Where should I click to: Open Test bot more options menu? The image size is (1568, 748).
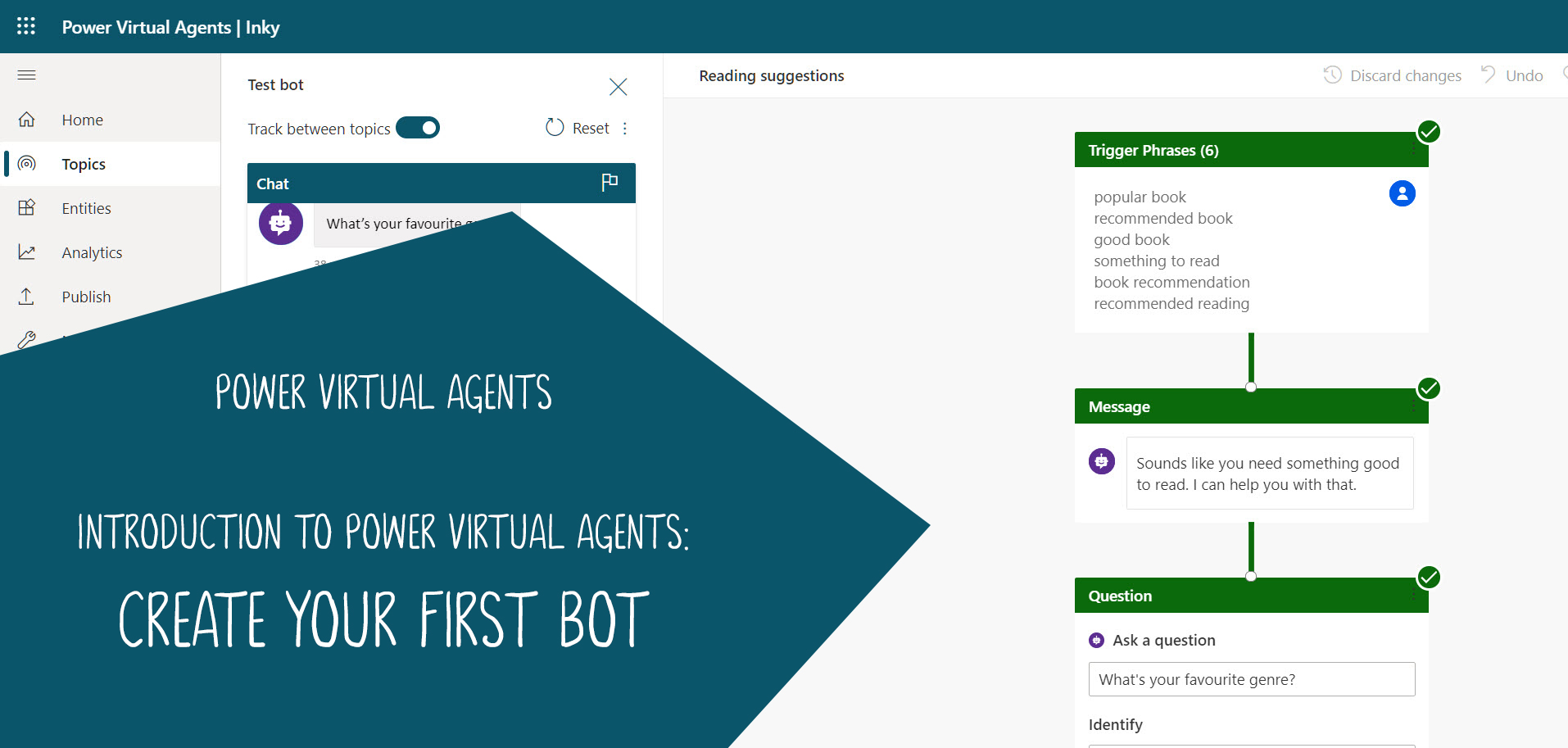tap(625, 129)
